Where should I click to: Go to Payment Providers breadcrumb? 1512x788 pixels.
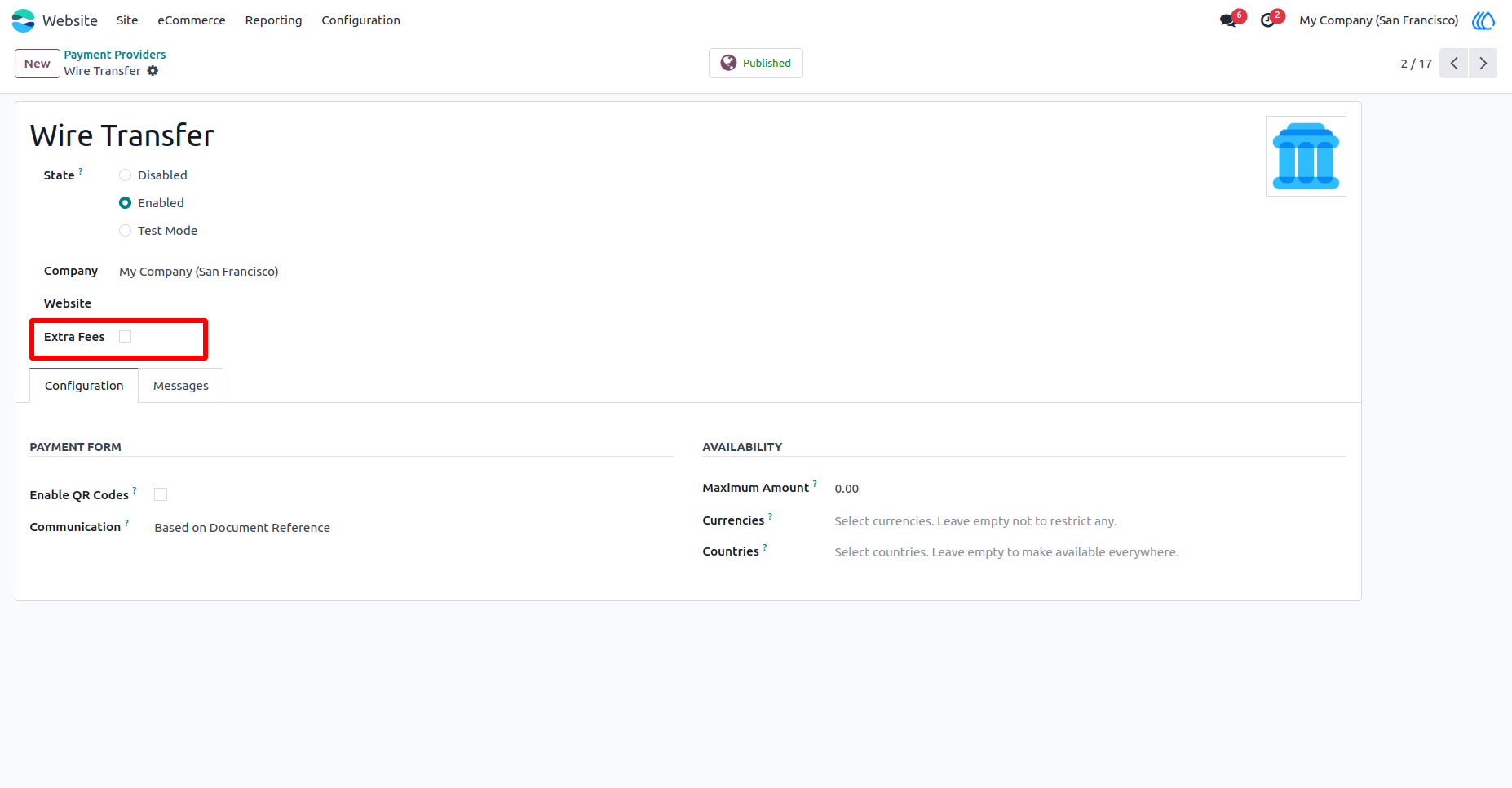[115, 55]
